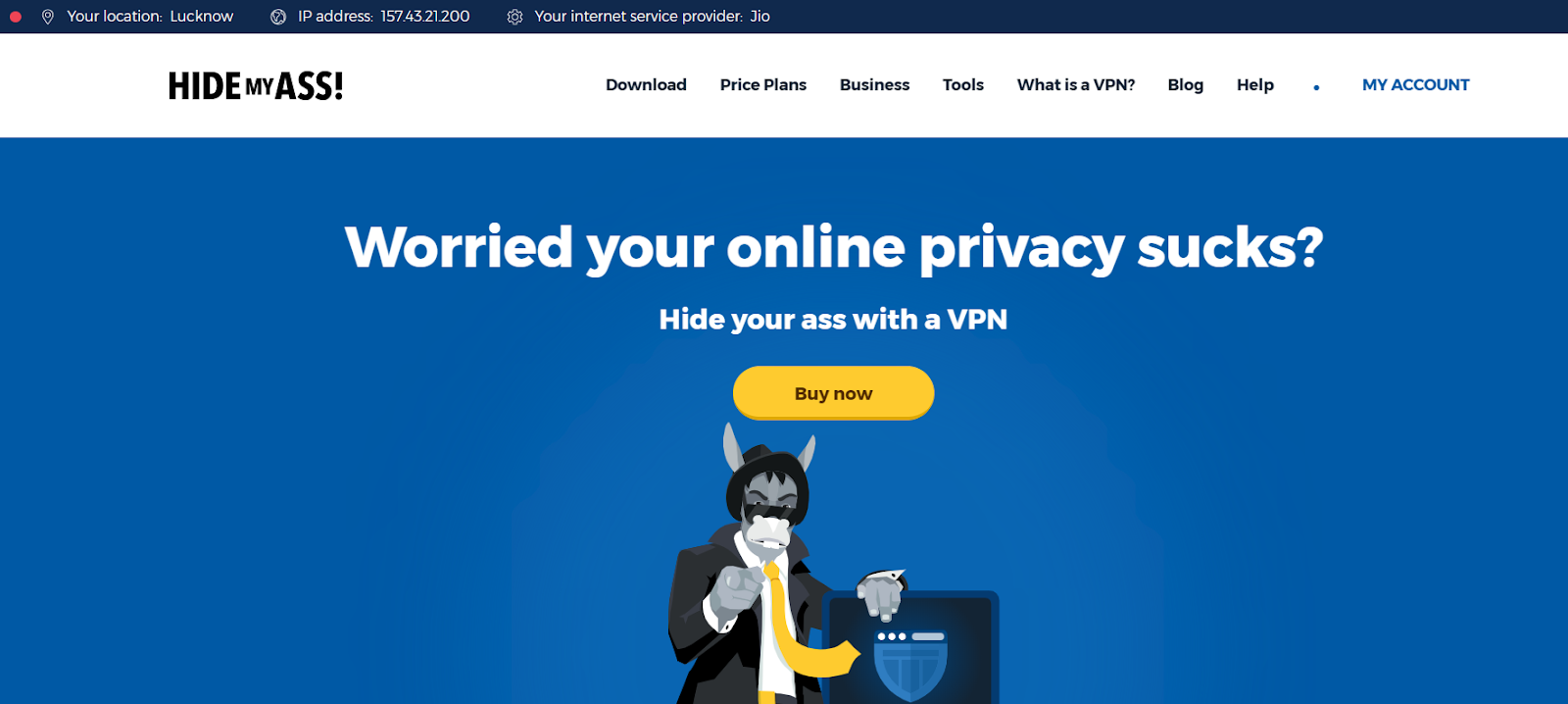Open MY ACCOUNT link
Screen dimensions: 1568x704
coord(1416,85)
